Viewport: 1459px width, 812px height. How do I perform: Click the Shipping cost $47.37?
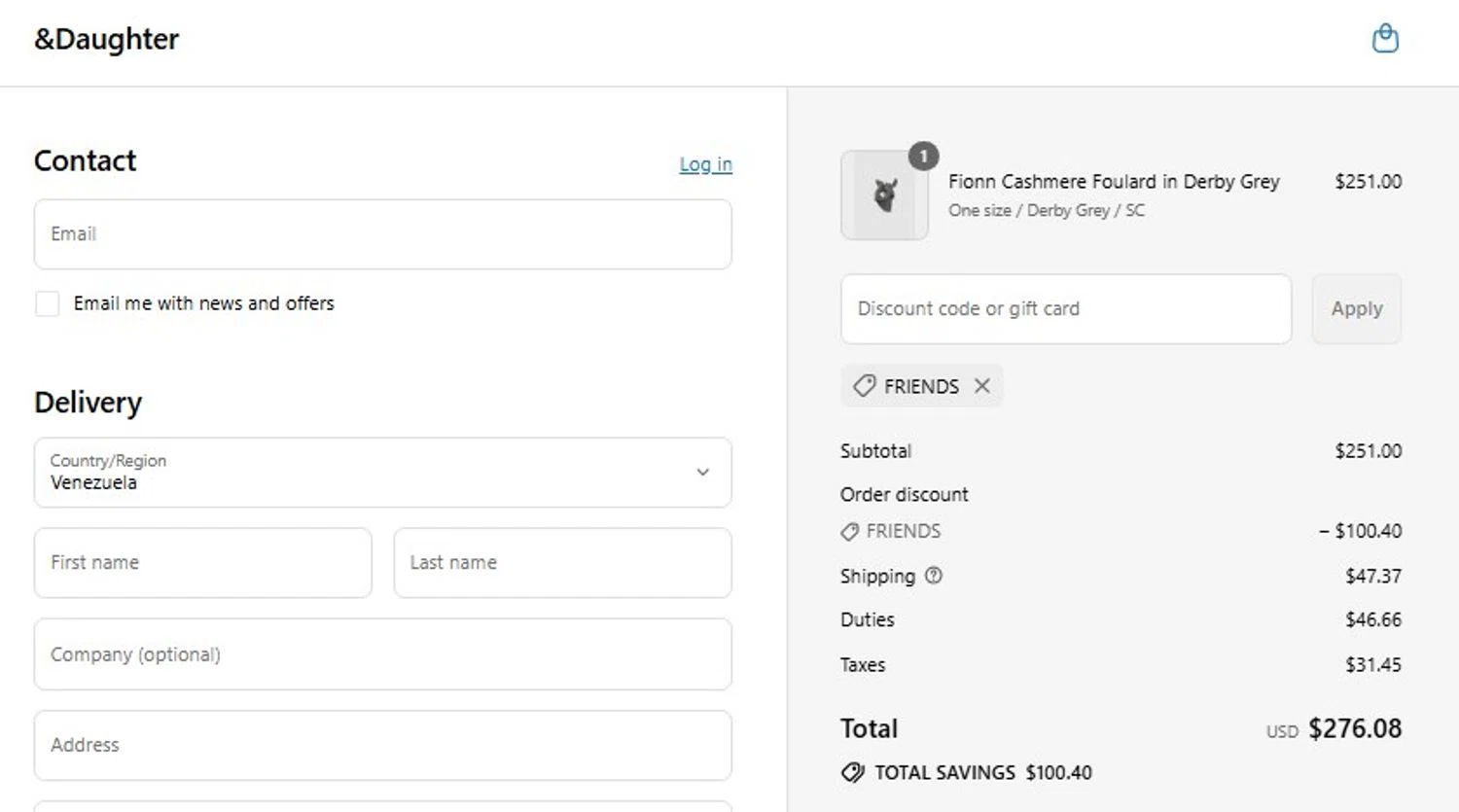[x=1372, y=576]
